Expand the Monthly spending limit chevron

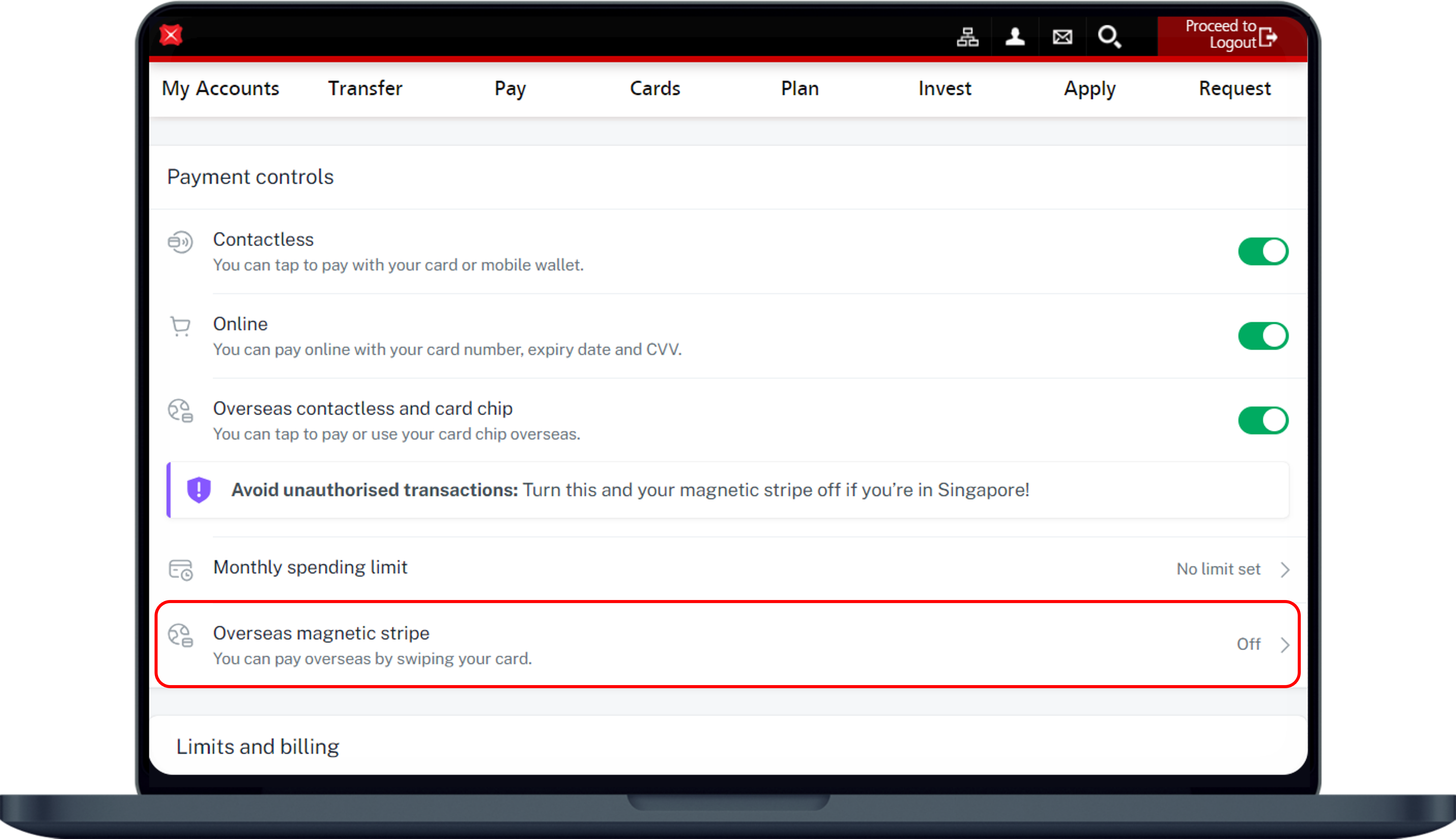(x=1285, y=569)
